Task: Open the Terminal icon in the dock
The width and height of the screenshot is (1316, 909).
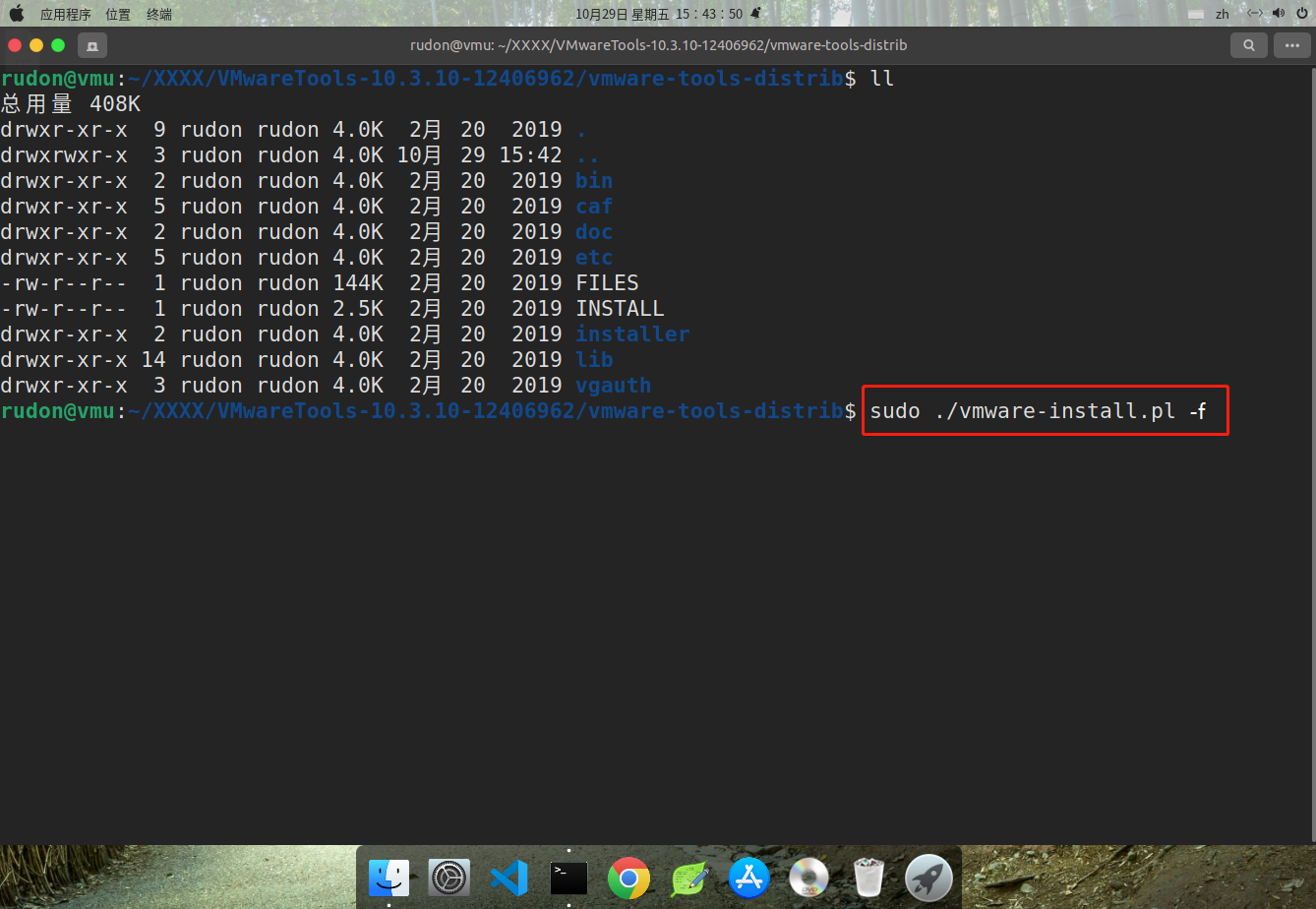Action: coord(568,877)
